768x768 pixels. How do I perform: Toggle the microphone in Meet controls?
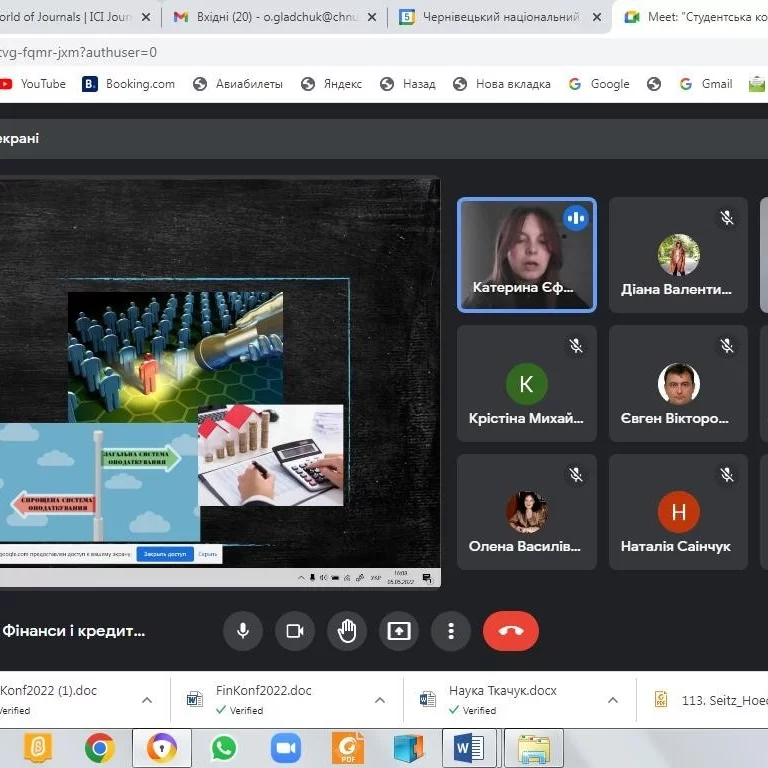[x=243, y=631]
